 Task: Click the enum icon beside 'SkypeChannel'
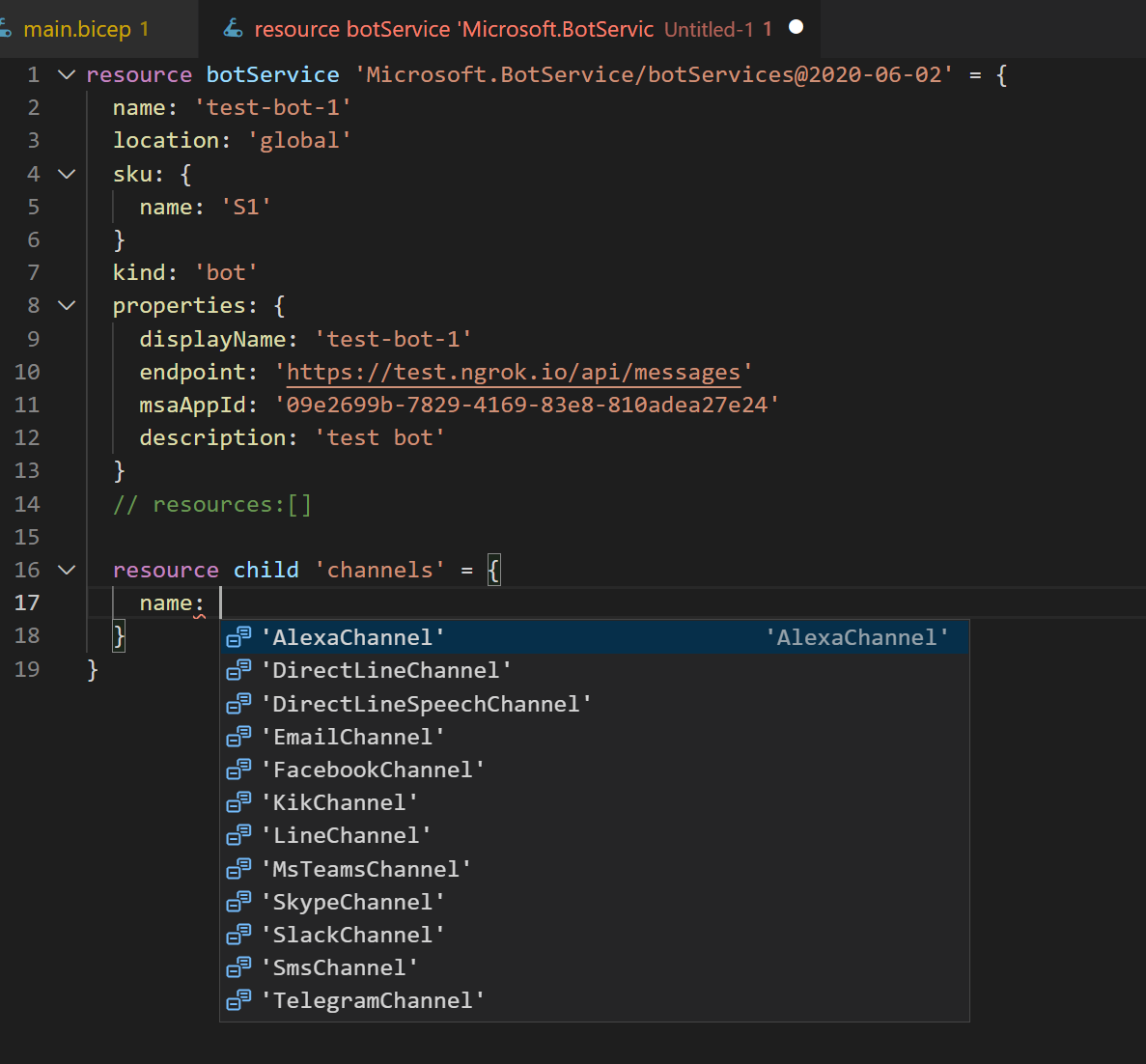(x=238, y=902)
